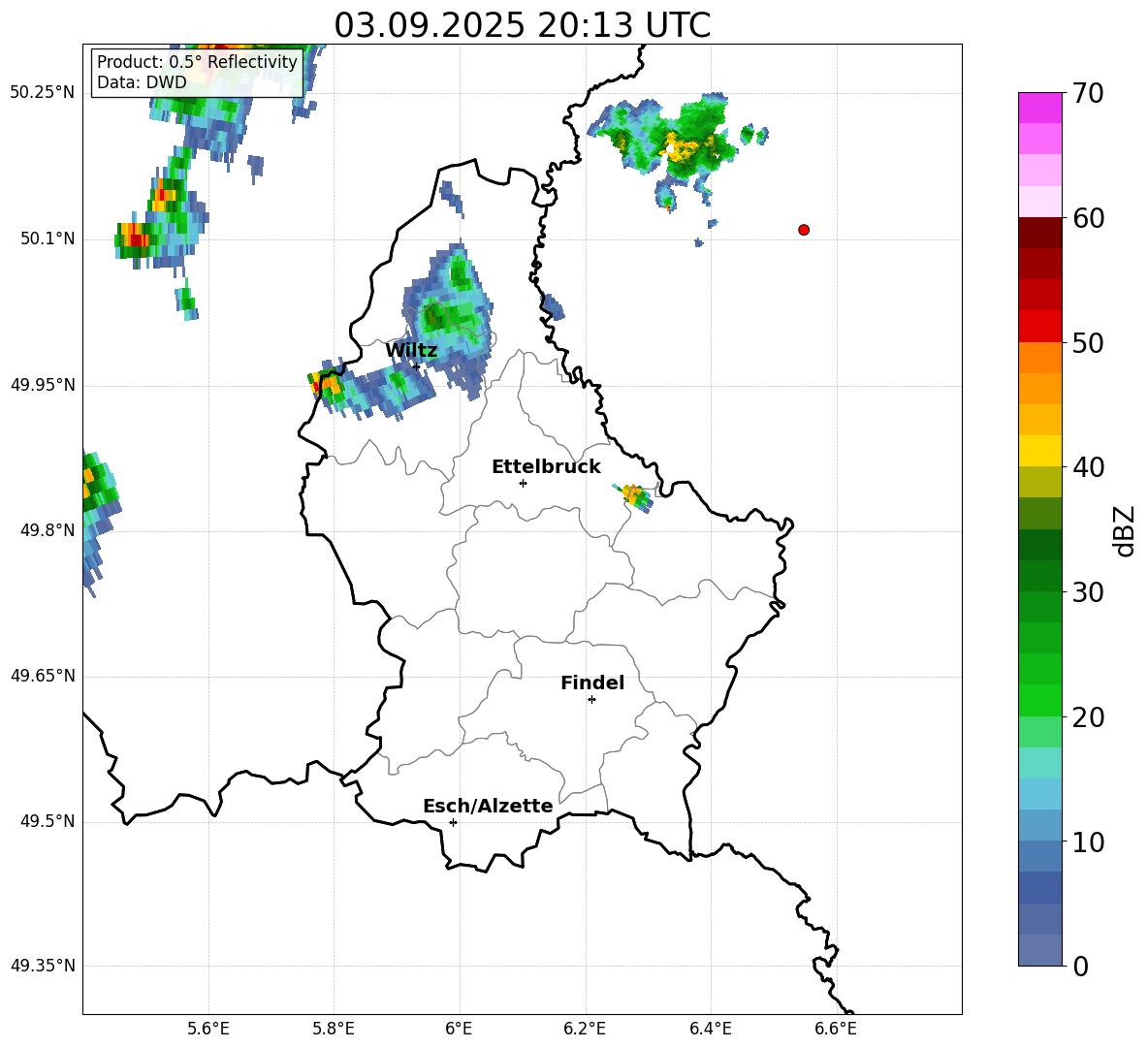Click the 50 label on the colorbar
The height and width of the screenshot is (1048, 1148).
1088,342
